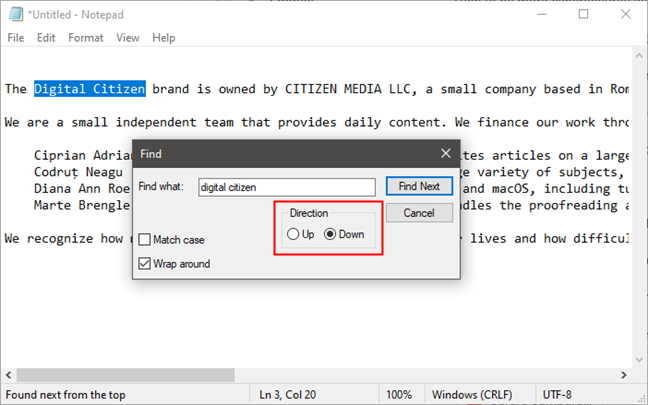Screen dimensions: 648x405
Task: Click the 'Diana Ann Roe' line
Action: coord(82,189)
